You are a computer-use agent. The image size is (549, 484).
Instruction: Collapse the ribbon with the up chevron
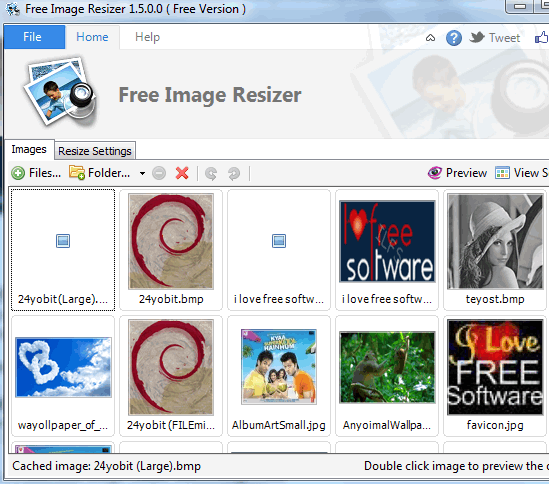[430, 38]
